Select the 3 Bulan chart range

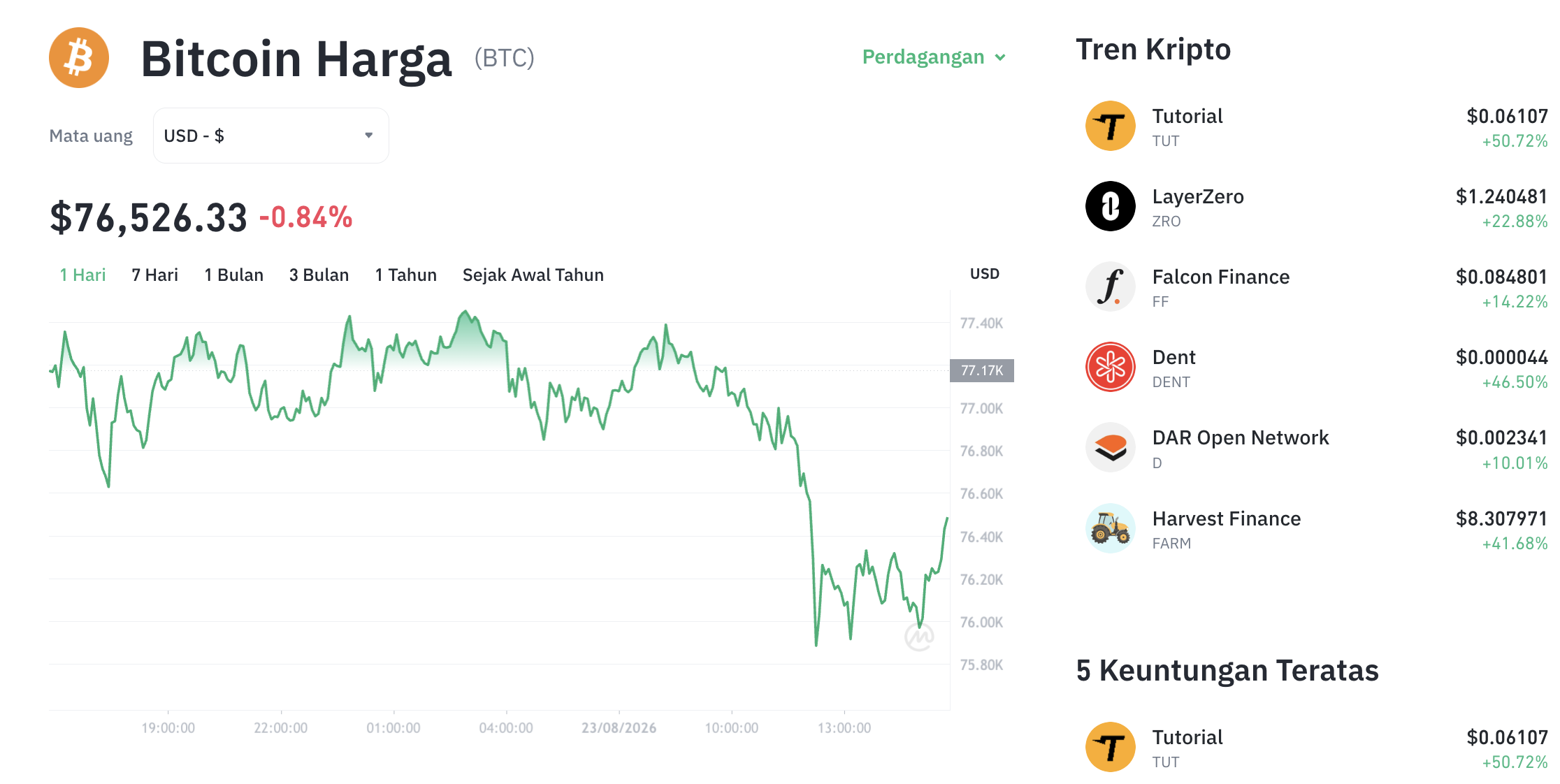(319, 275)
